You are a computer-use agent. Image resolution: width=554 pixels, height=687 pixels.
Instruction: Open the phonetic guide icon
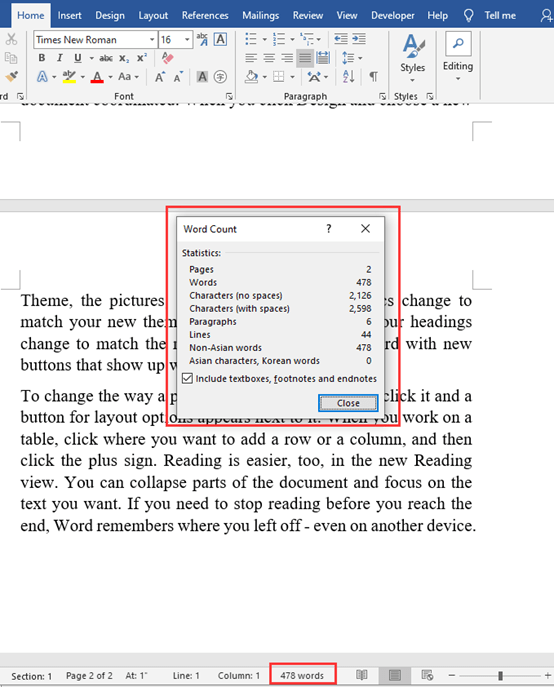click(x=202, y=39)
